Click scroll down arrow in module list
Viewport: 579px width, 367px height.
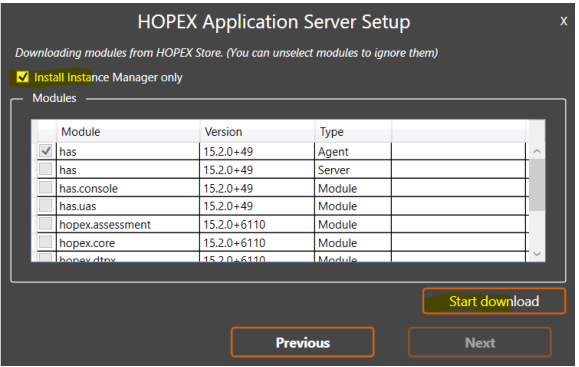click(x=537, y=254)
